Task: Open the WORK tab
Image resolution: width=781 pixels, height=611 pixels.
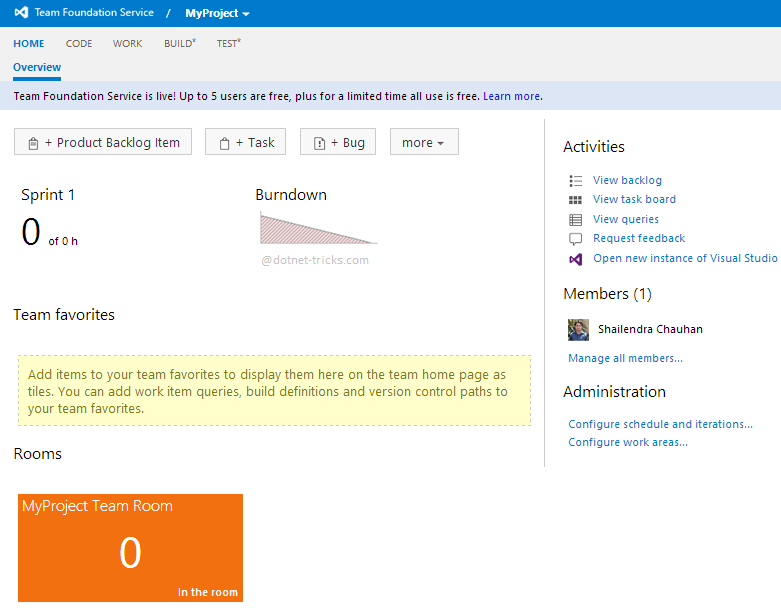Action: [x=127, y=44]
